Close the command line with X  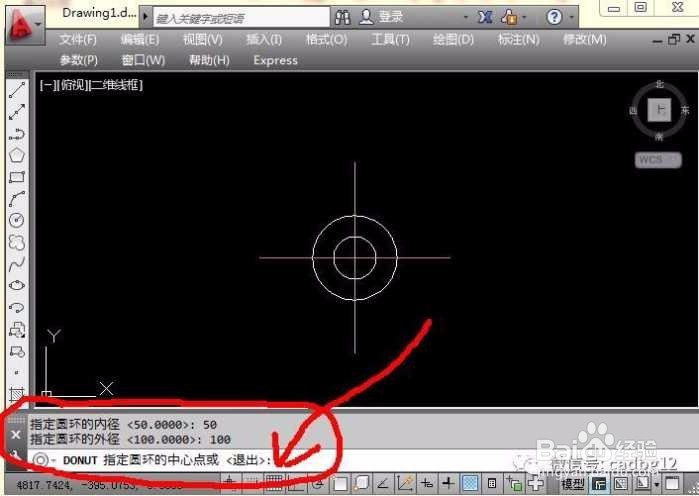15,434
